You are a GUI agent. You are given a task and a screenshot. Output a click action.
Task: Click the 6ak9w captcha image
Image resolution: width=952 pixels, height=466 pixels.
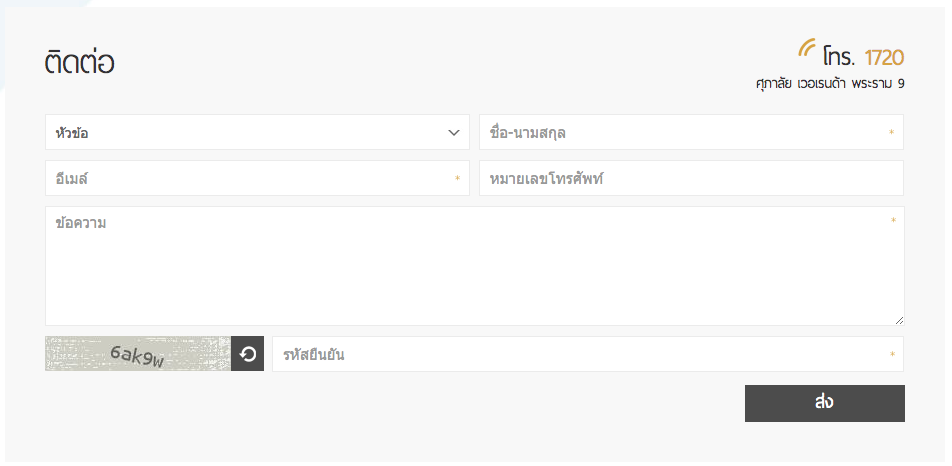click(x=138, y=354)
